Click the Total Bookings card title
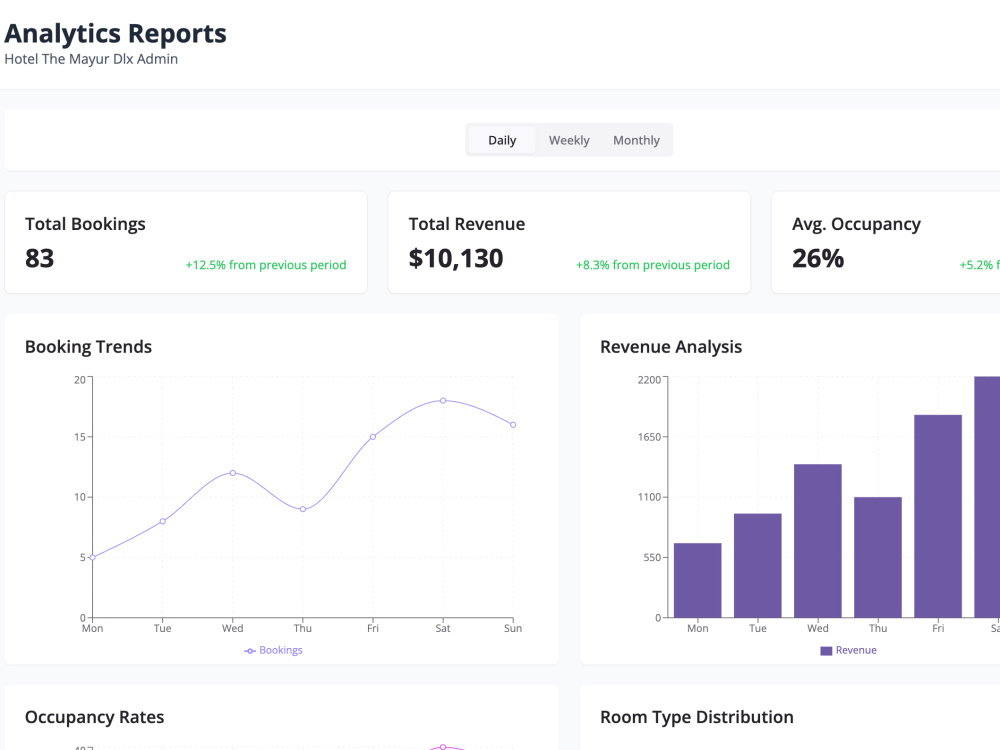 pyautogui.click(x=85, y=224)
